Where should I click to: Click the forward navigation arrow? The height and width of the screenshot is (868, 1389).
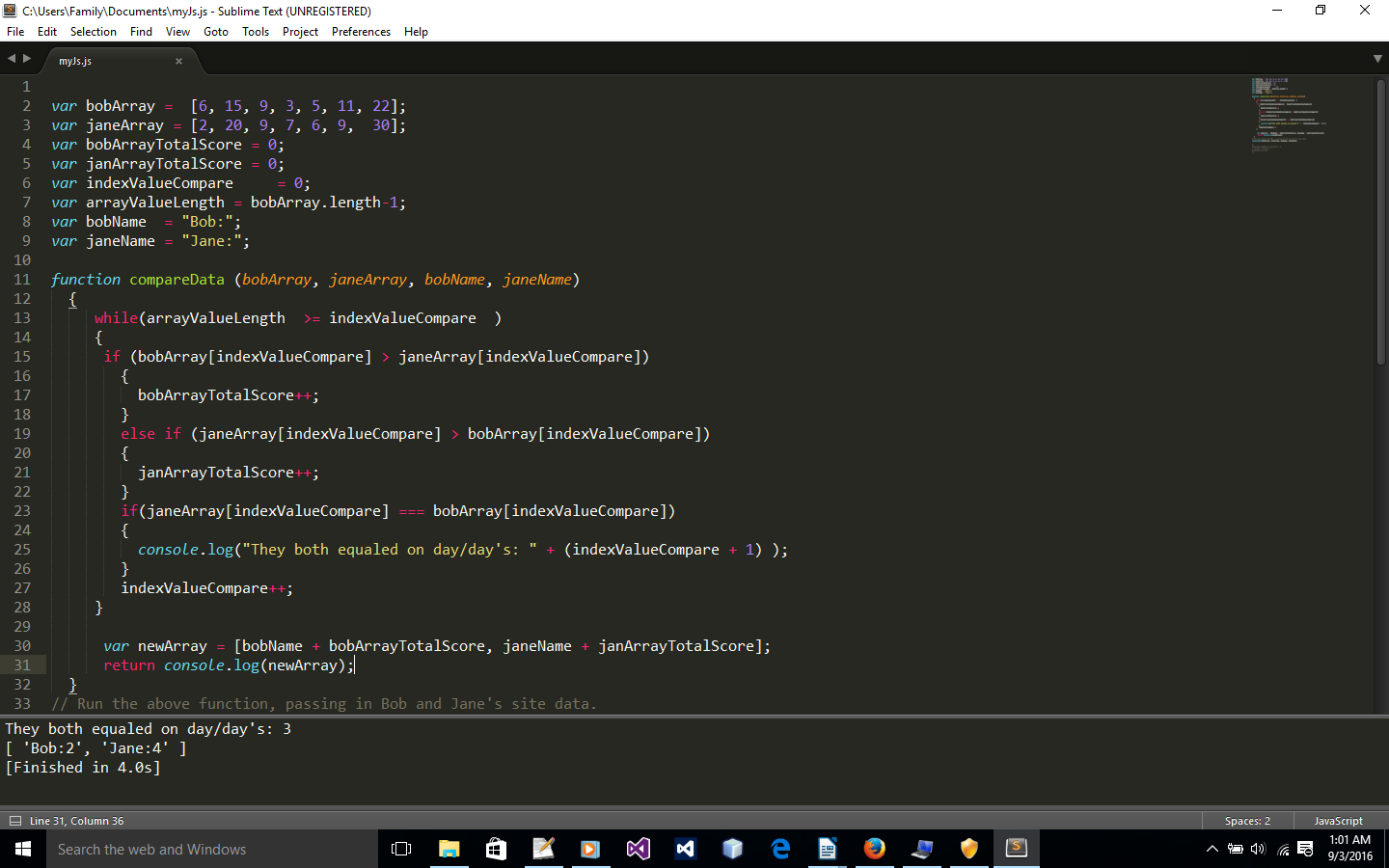(25, 58)
